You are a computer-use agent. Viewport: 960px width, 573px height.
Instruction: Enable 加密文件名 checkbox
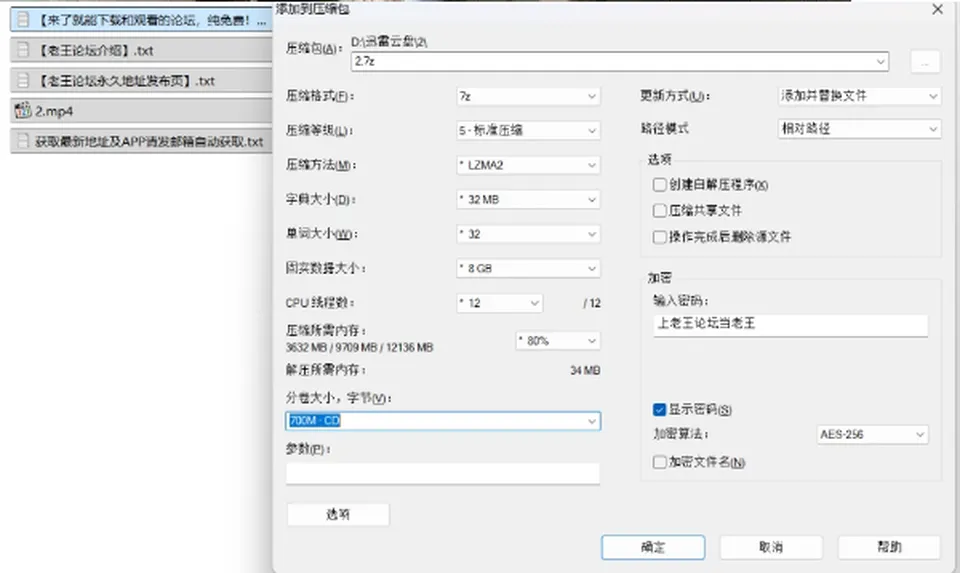tap(659, 462)
